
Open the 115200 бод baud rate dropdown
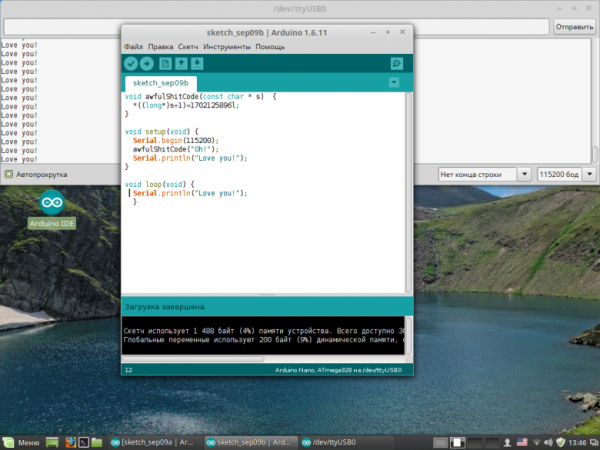point(567,174)
